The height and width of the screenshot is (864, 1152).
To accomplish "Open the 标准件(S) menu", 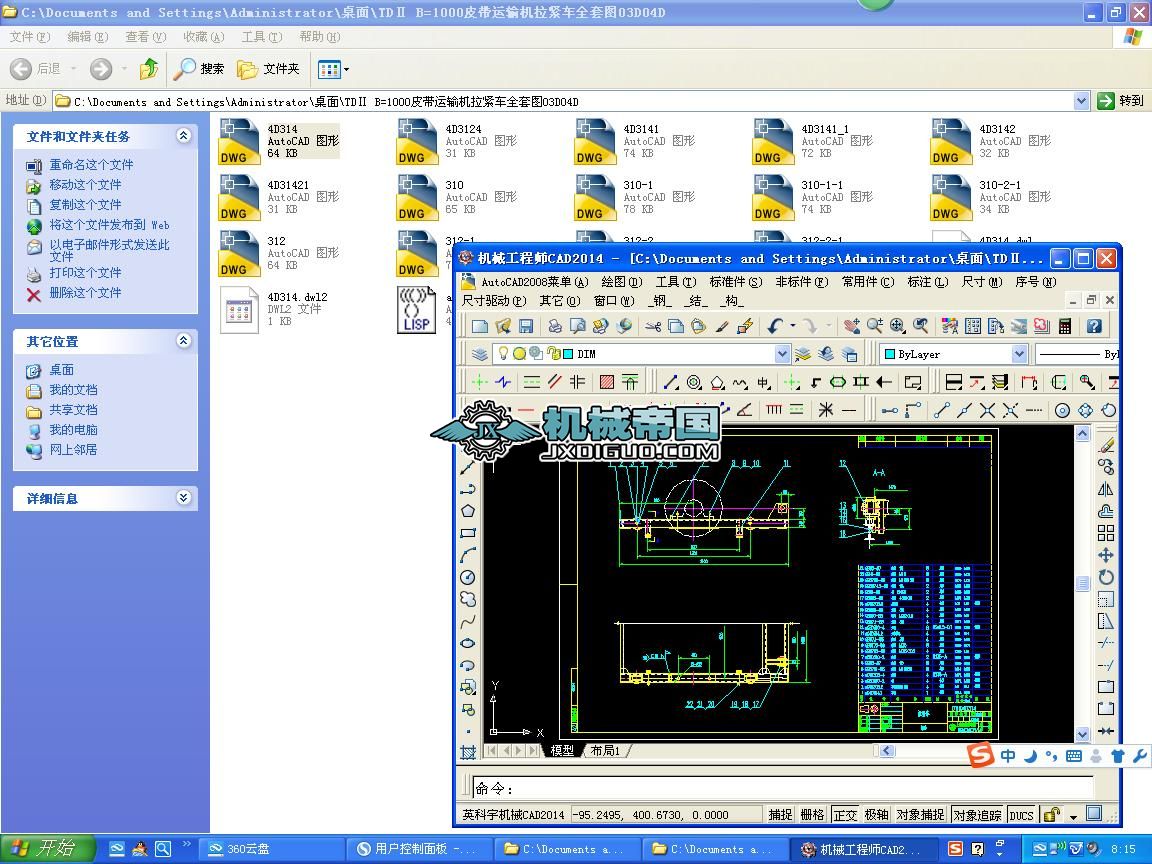I will (735, 282).
